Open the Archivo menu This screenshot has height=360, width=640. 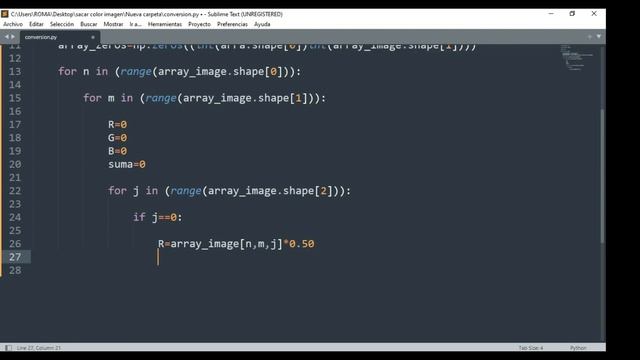[x=13, y=24]
